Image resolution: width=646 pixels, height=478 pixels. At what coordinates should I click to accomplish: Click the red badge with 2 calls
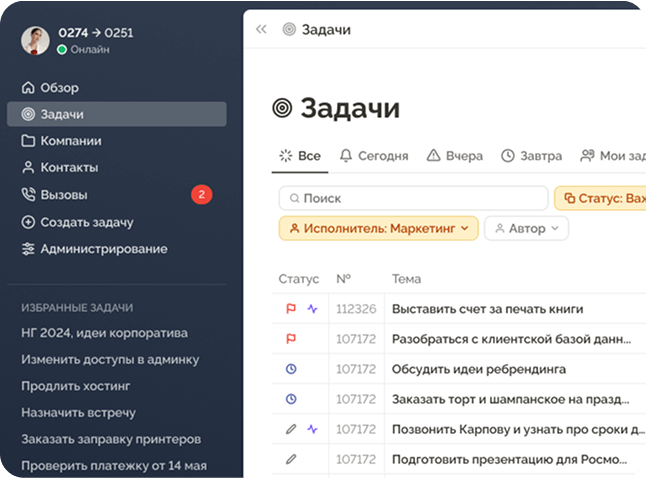coord(201,194)
